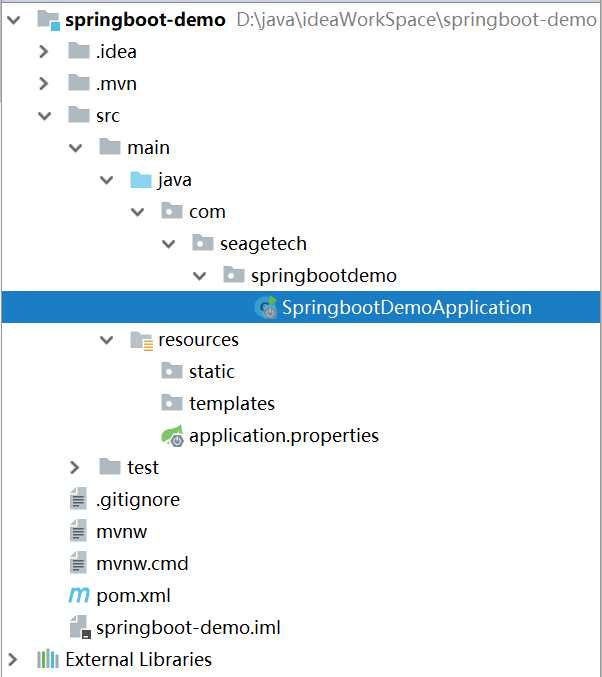Click the blue java source folder icon

pyautogui.click(x=141, y=180)
